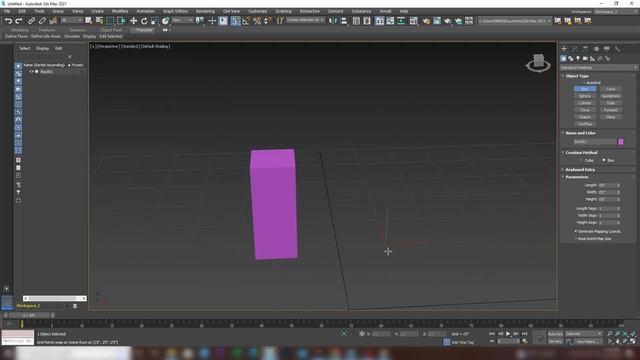Toggle the Spinner Snap button
Screen dimensions: 640x360
pos(267,21)
